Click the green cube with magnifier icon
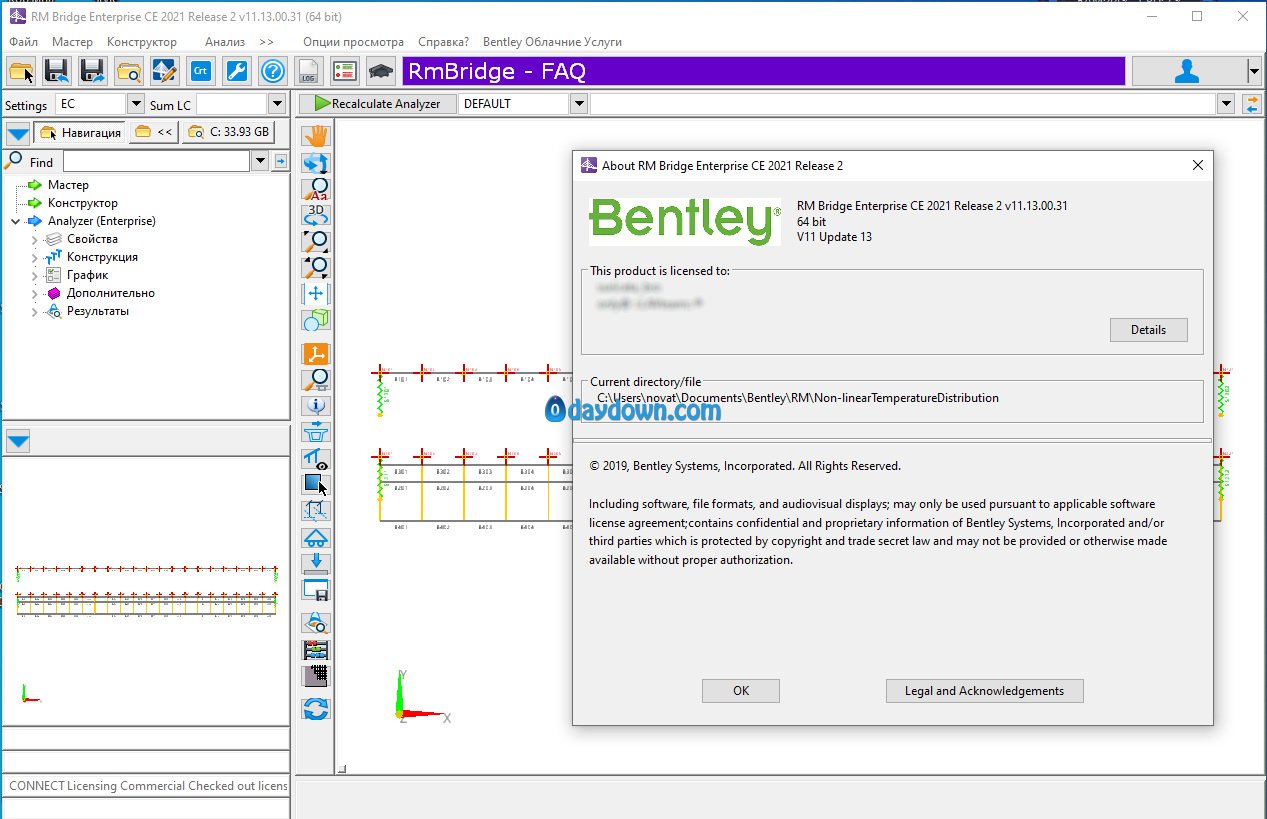The height and width of the screenshot is (819, 1267). click(316, 320)
